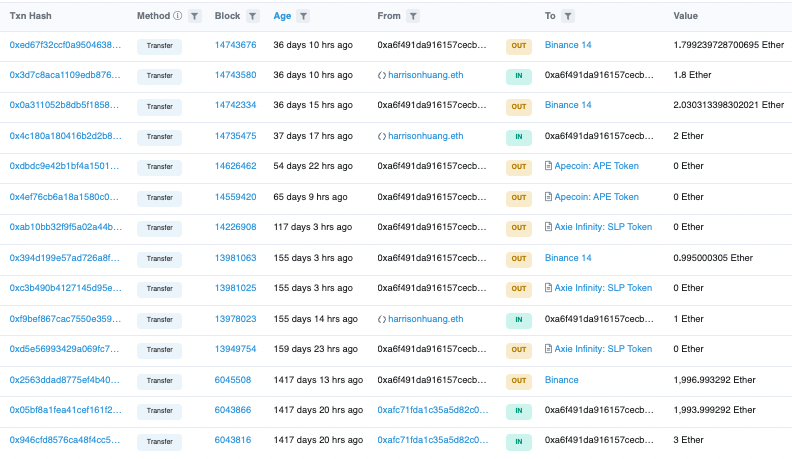Select the value 0.995000305 Ether

(713, 258)
